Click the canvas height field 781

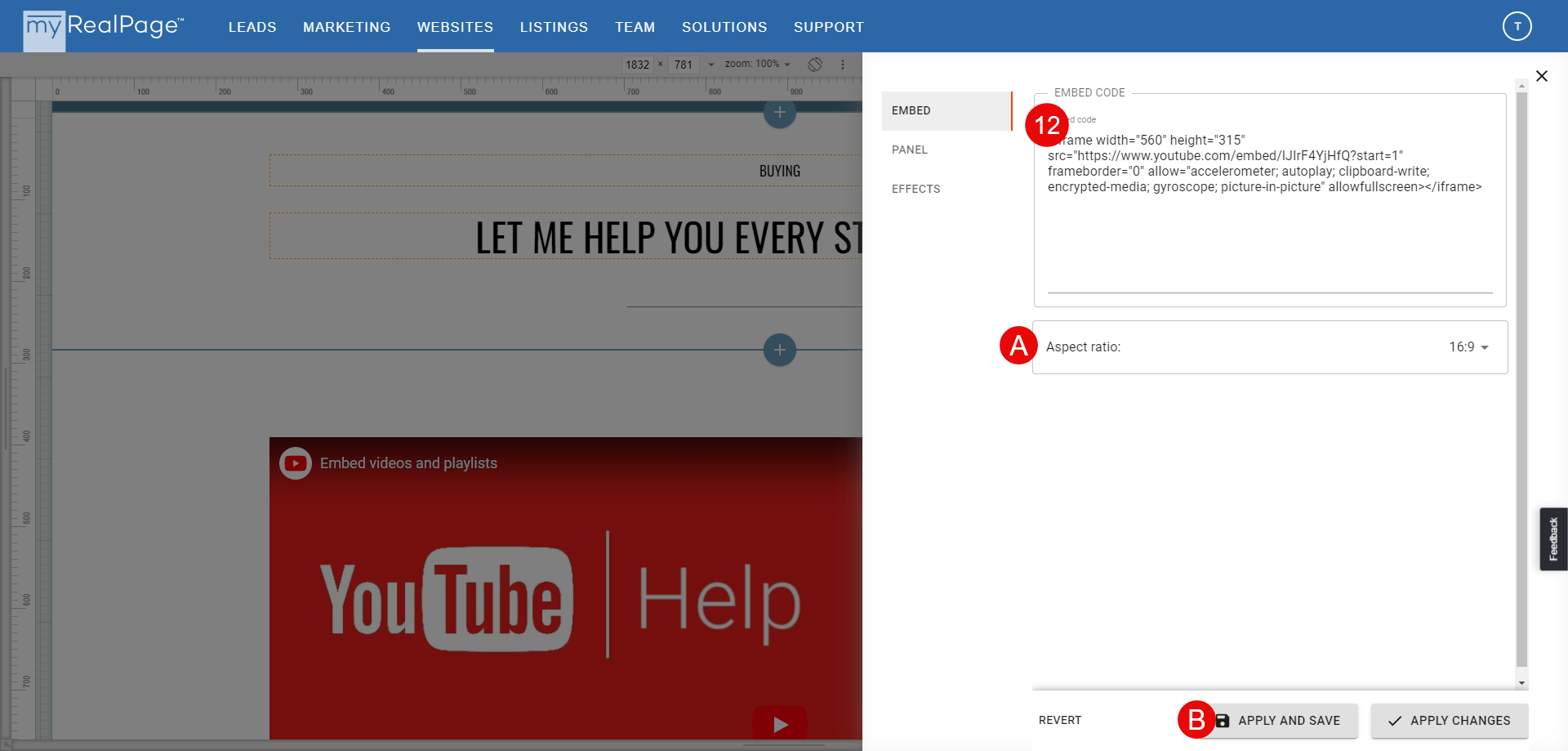[x=684, y=65]
